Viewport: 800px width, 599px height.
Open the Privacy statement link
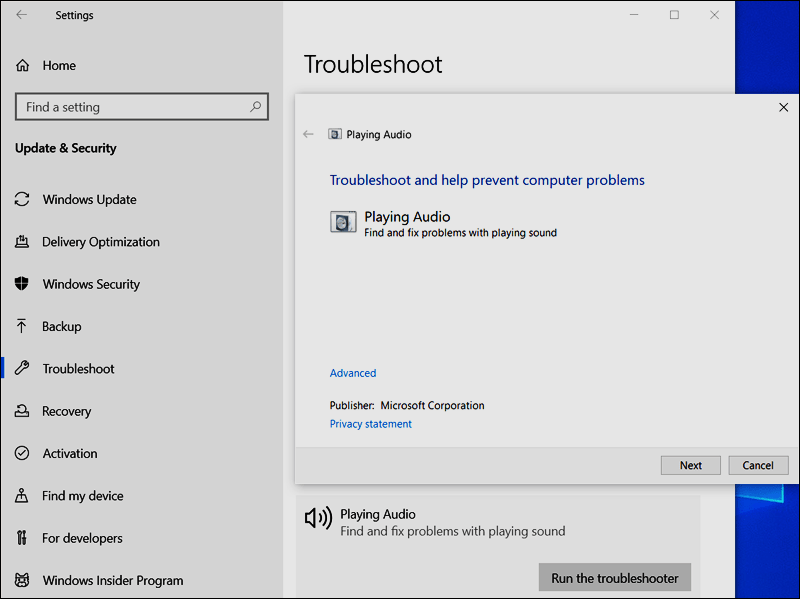click(x=370, y=424)
